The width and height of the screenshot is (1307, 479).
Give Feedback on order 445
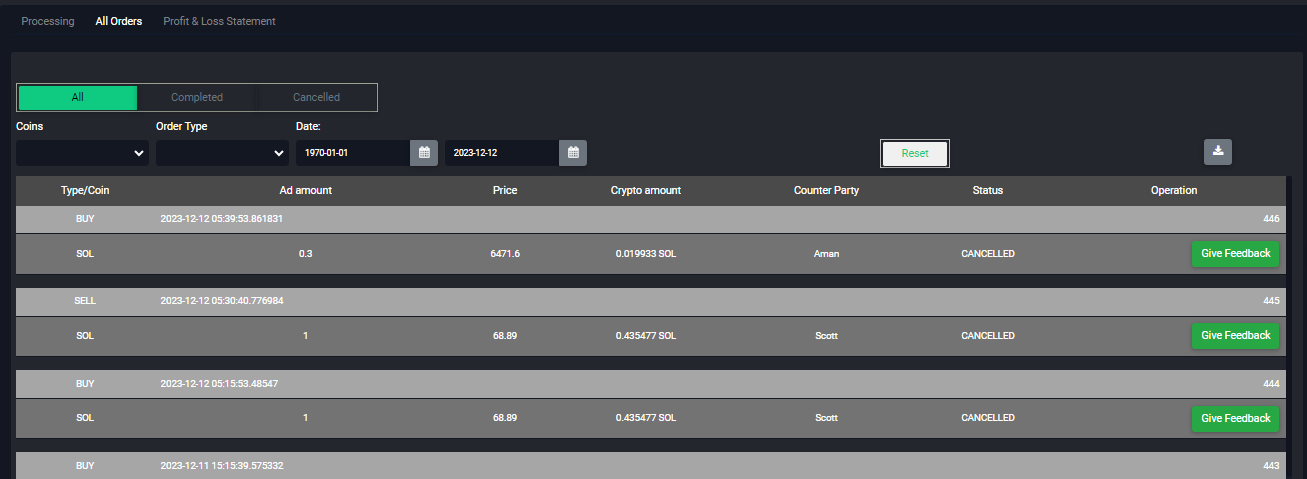tap(1235, 336)
